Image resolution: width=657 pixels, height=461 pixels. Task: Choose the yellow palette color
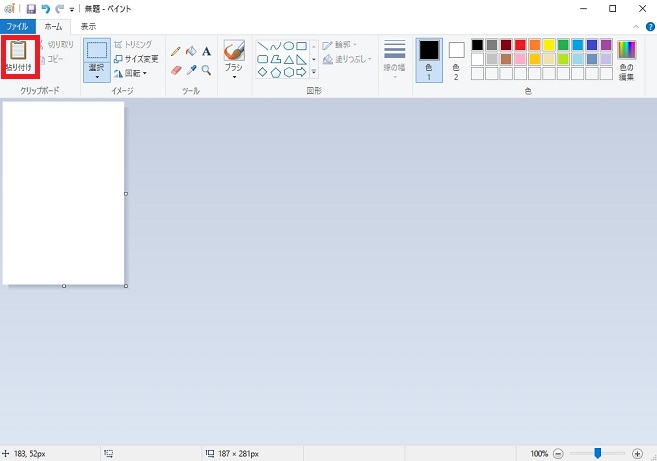click(549, 45)
